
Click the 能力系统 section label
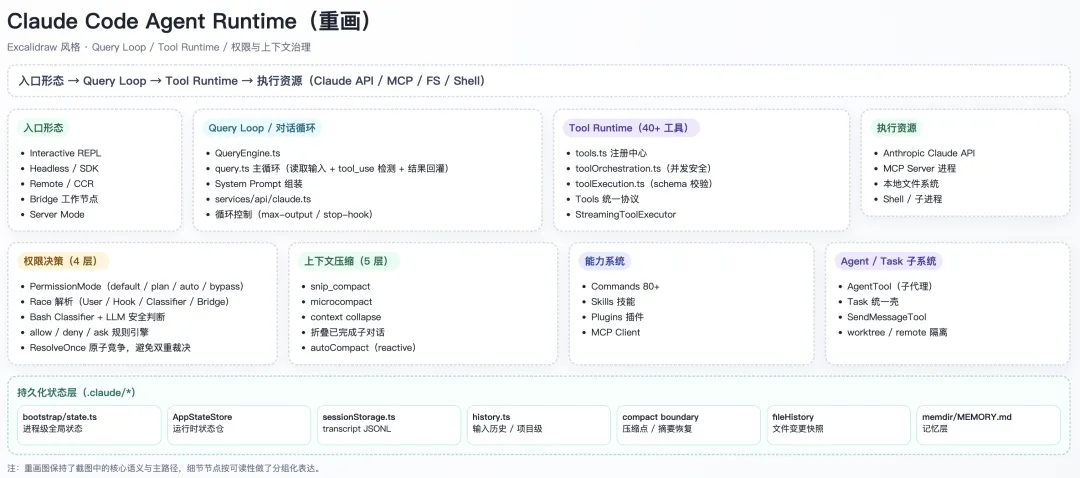click(604, 262)
